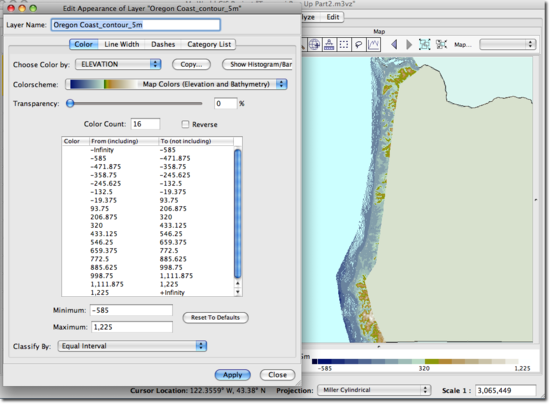Switch to the Category List tab

click(209, 44)
